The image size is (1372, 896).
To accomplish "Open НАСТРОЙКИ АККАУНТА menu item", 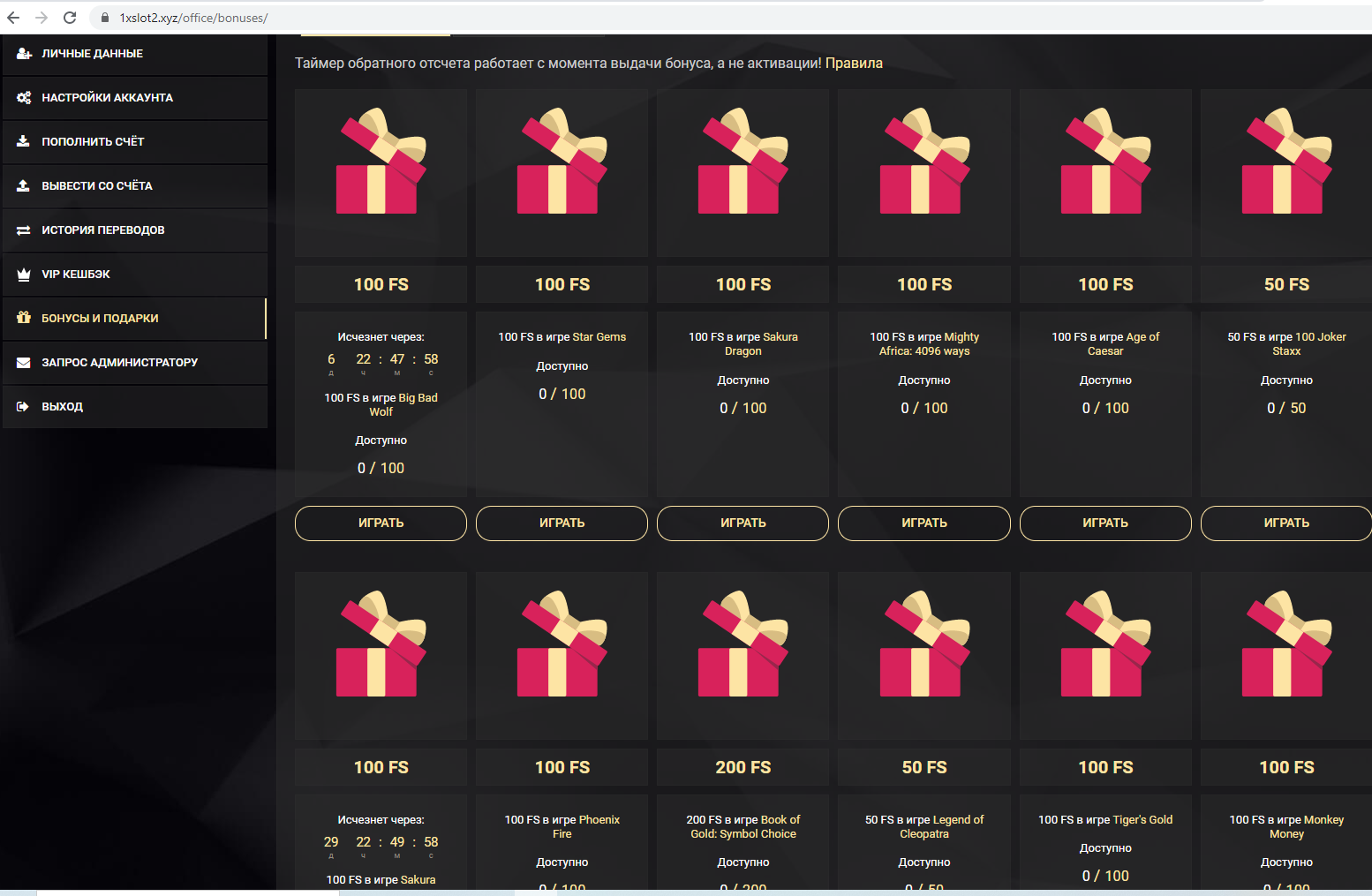I will [134, 98].
